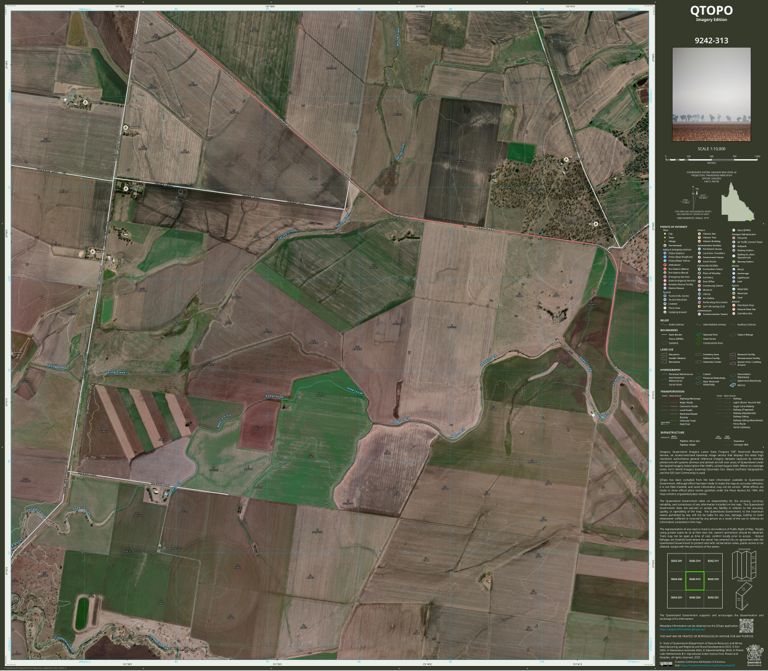This screenshot has height=671, width=768.
Task: Open the QTopo application web link
Action: [682, 629]
